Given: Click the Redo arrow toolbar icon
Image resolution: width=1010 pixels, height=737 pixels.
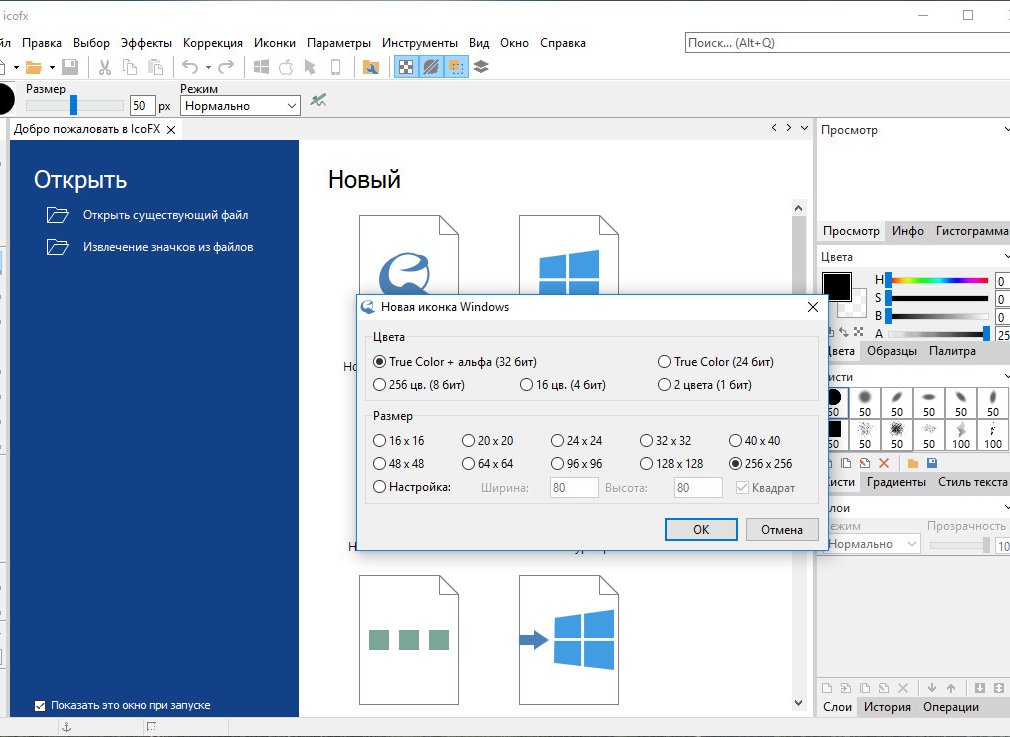Looking at the screenshot, I should pyautogui.click(x=226, y=67).
